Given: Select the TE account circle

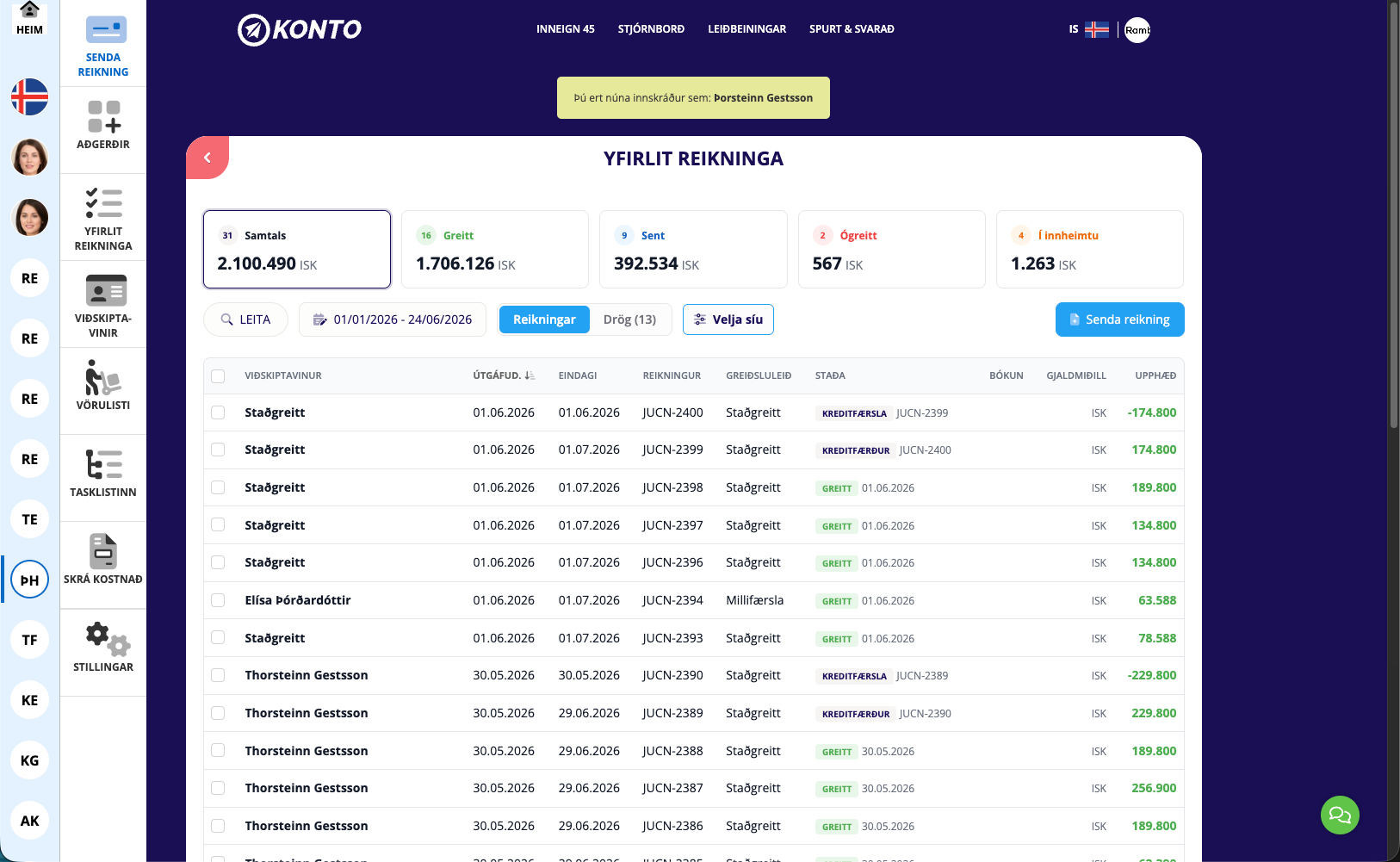Looking at the screenshot, I should [29, 519].
